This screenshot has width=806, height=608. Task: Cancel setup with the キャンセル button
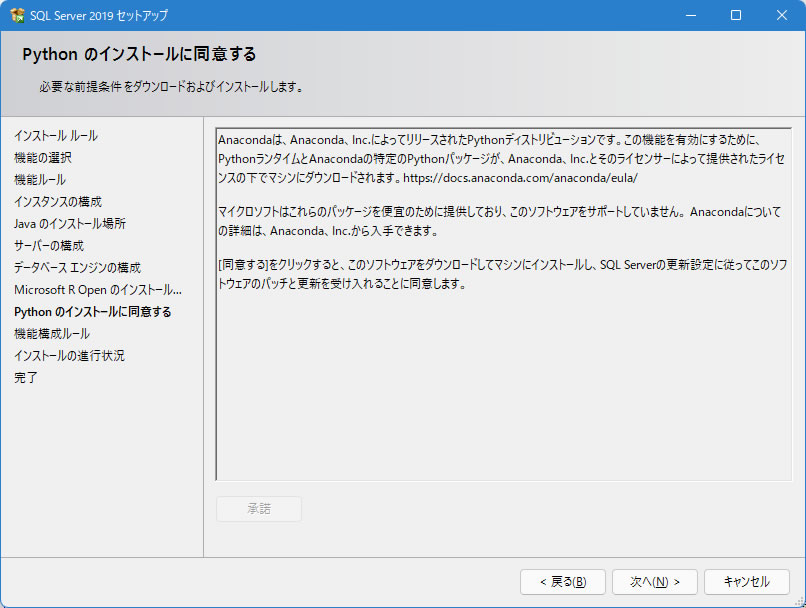pyautogui.click(x=746, y=582)
